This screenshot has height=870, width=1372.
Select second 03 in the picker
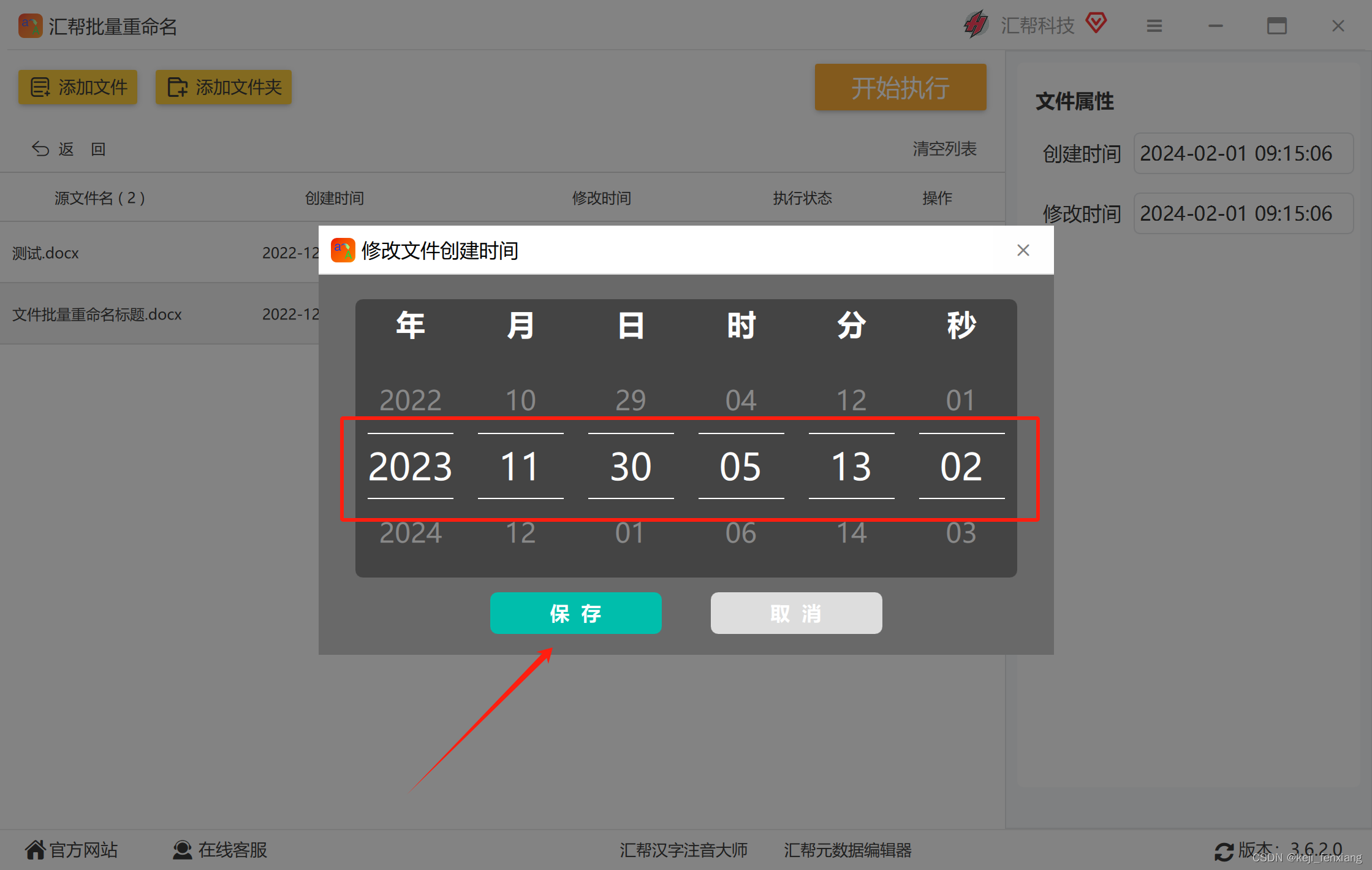pyautogui.click(x=961, y=532)
